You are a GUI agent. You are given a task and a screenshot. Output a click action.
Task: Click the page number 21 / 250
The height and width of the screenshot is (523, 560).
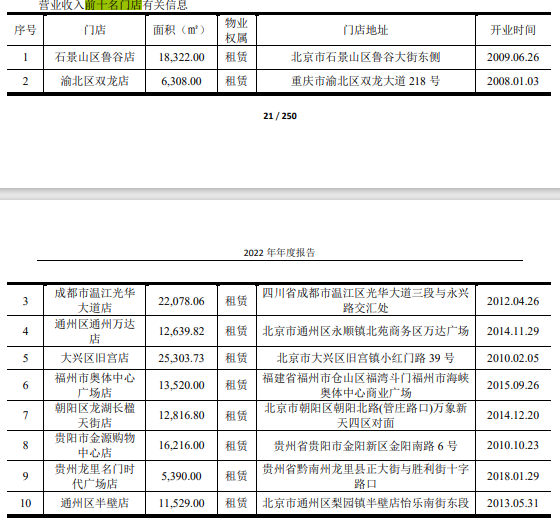(280, 116)
